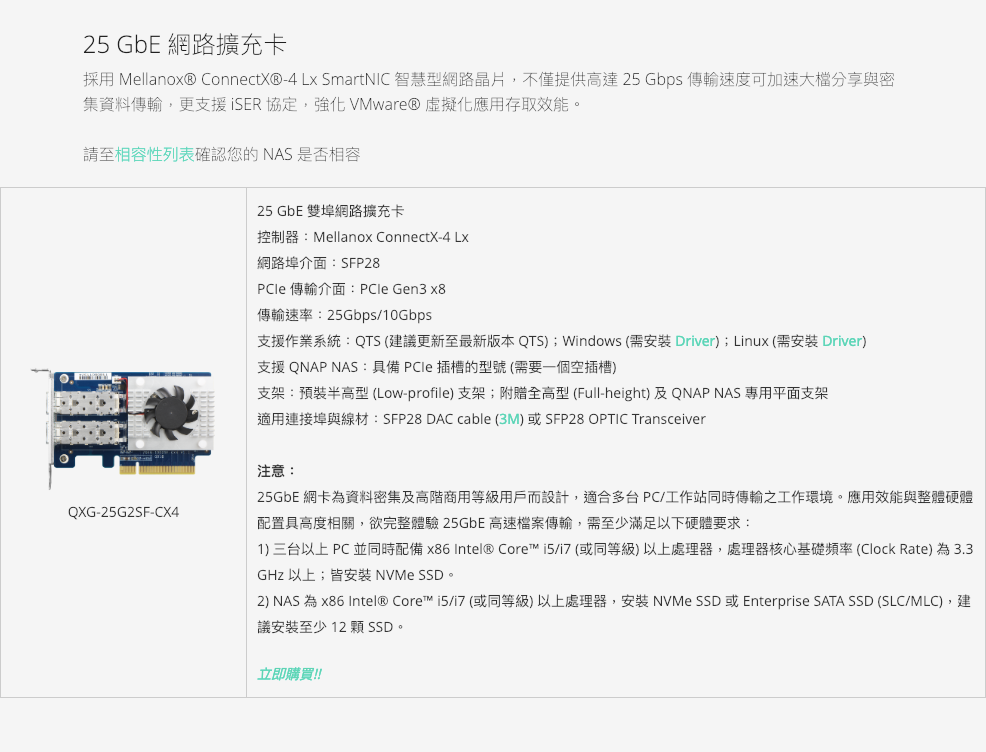The width and height of the screenshot is (986, 752).
Task: Click the 25 GbE 網路擴充卡 heading
Action: pos(185,44)
